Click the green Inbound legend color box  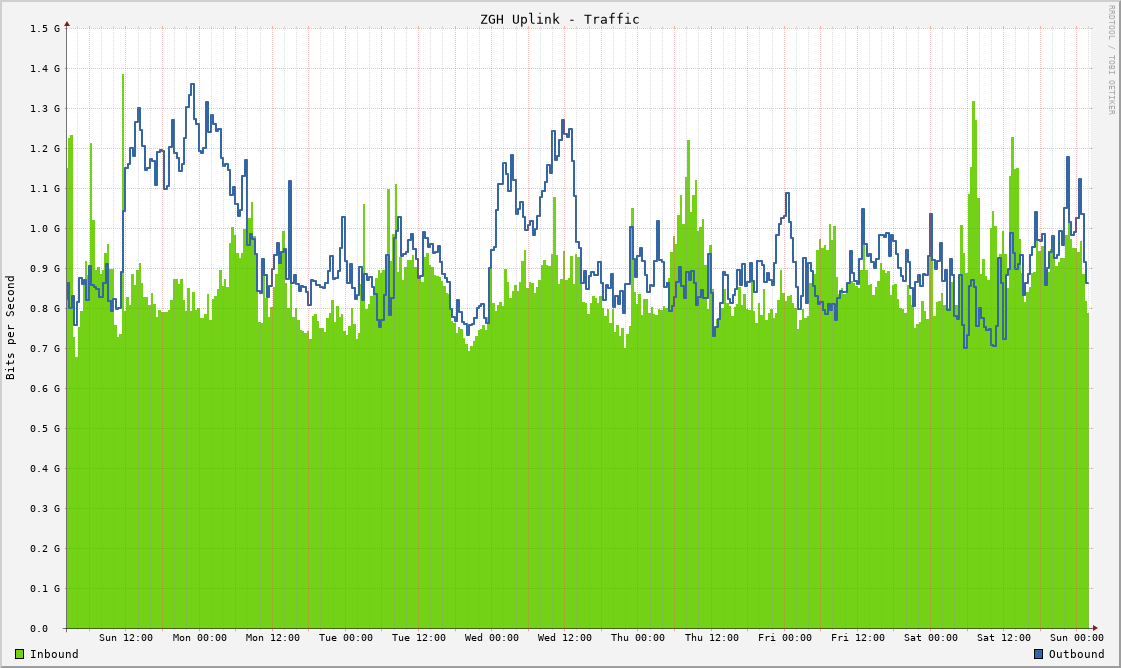(19, 654)
